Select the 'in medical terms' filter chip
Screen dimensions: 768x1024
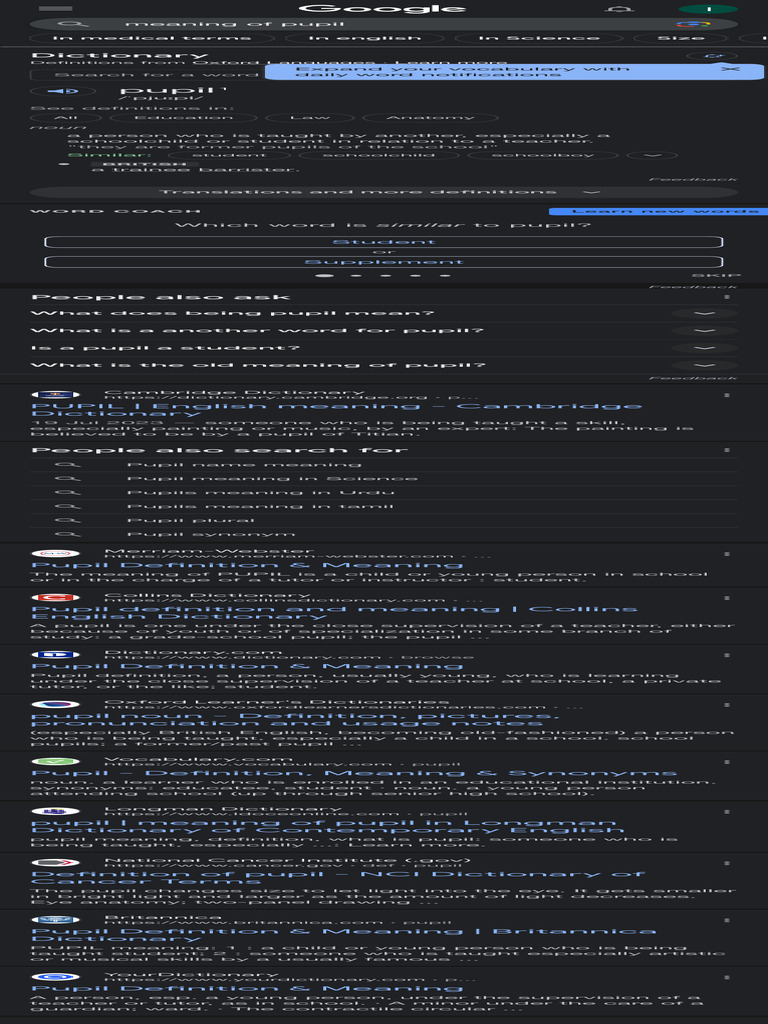[x=152, y=38]
